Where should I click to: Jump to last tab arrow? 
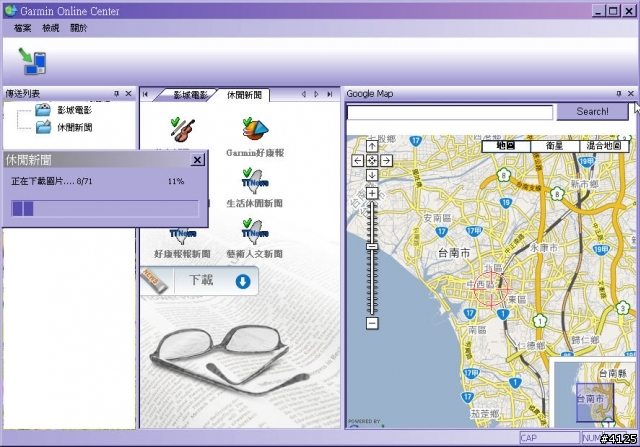pos(330,94)
